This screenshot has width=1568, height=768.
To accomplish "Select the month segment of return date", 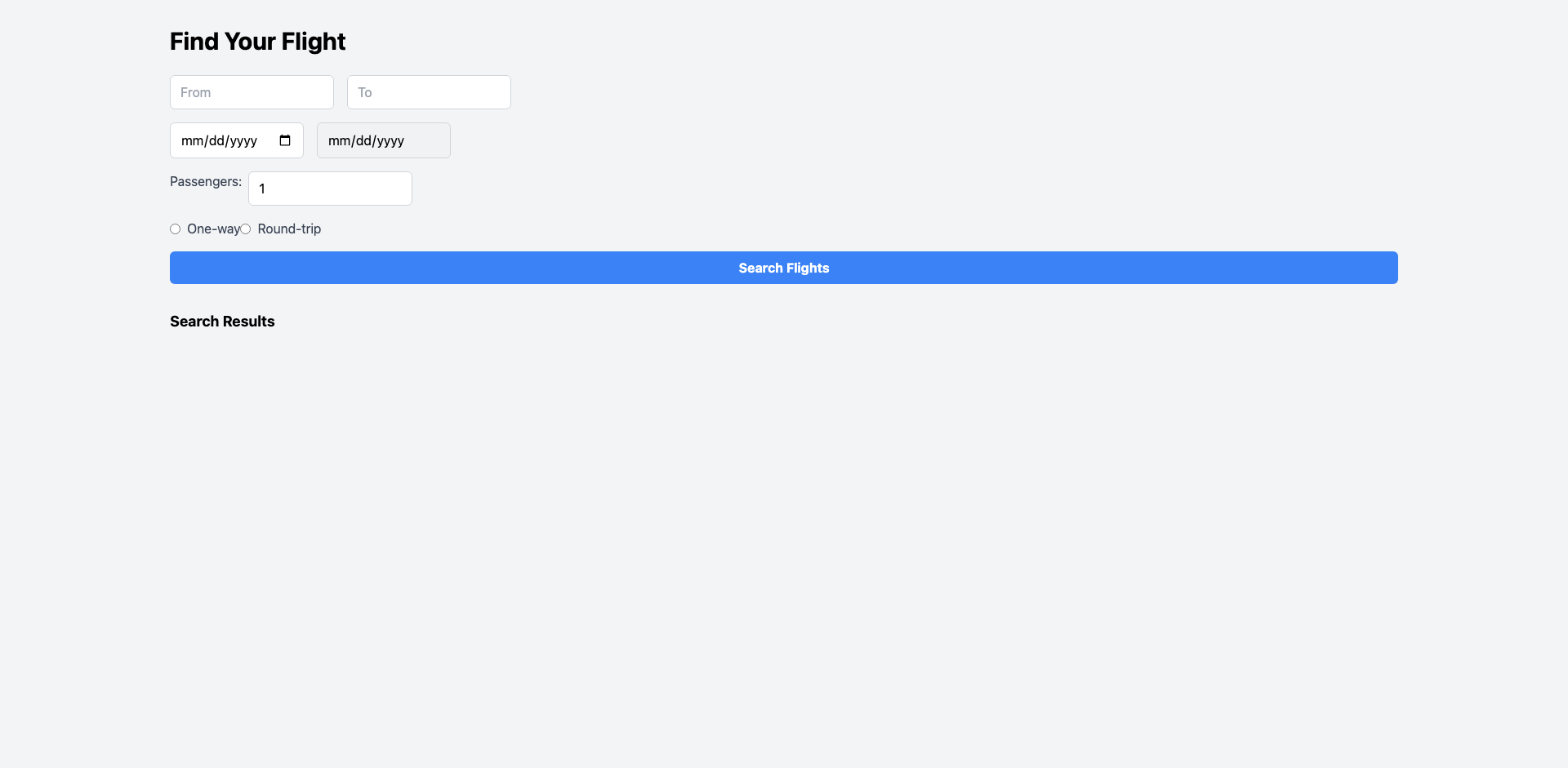I will [x=339, y=141].
